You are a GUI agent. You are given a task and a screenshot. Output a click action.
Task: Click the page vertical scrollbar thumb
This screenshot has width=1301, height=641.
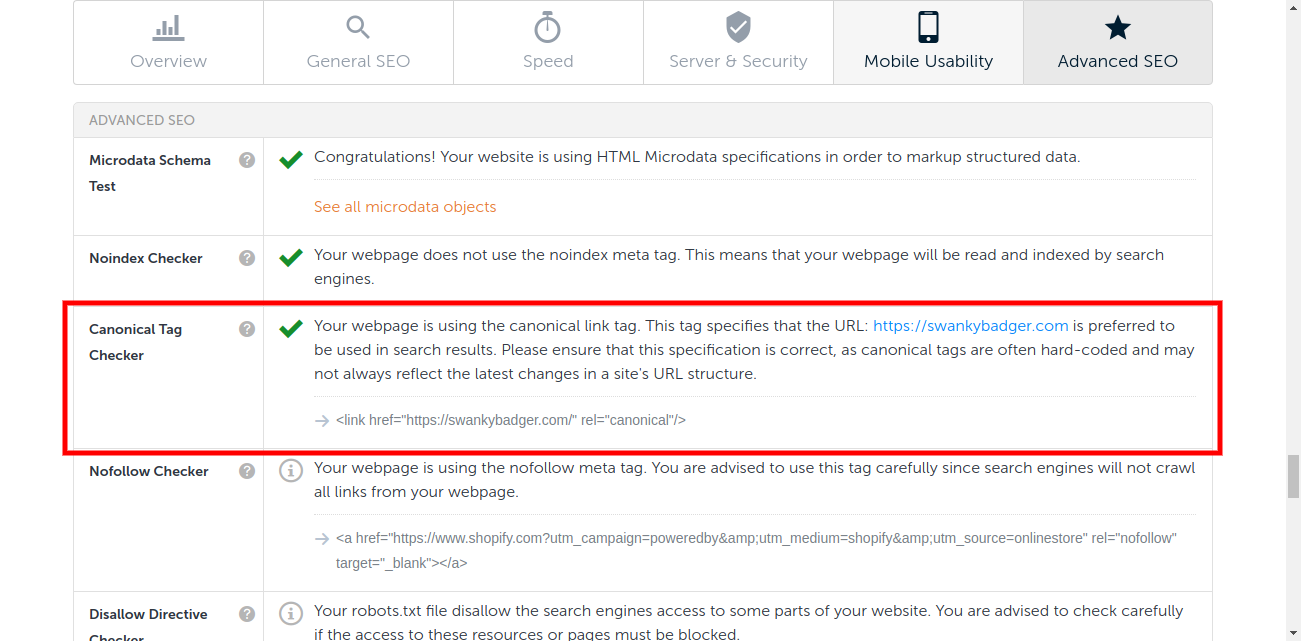(1292, 477)
